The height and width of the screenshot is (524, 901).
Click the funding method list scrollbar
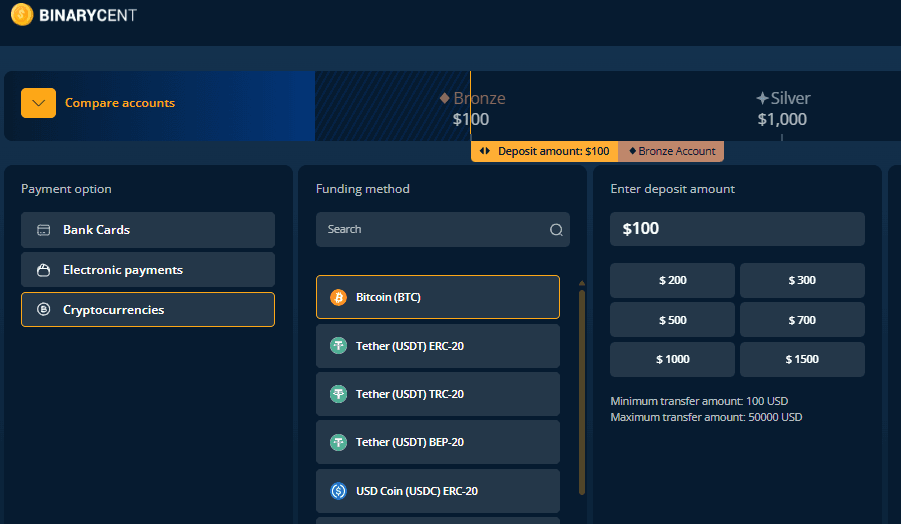pos(582,392)
